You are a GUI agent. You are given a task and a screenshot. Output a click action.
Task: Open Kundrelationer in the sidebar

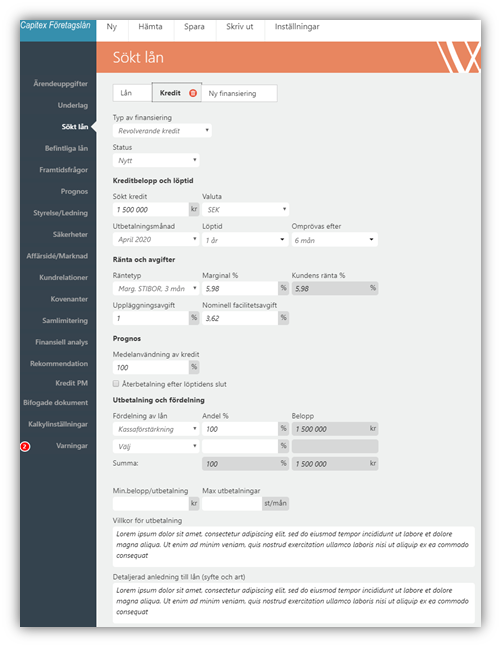pyautogui.click(x=64, y=277)
